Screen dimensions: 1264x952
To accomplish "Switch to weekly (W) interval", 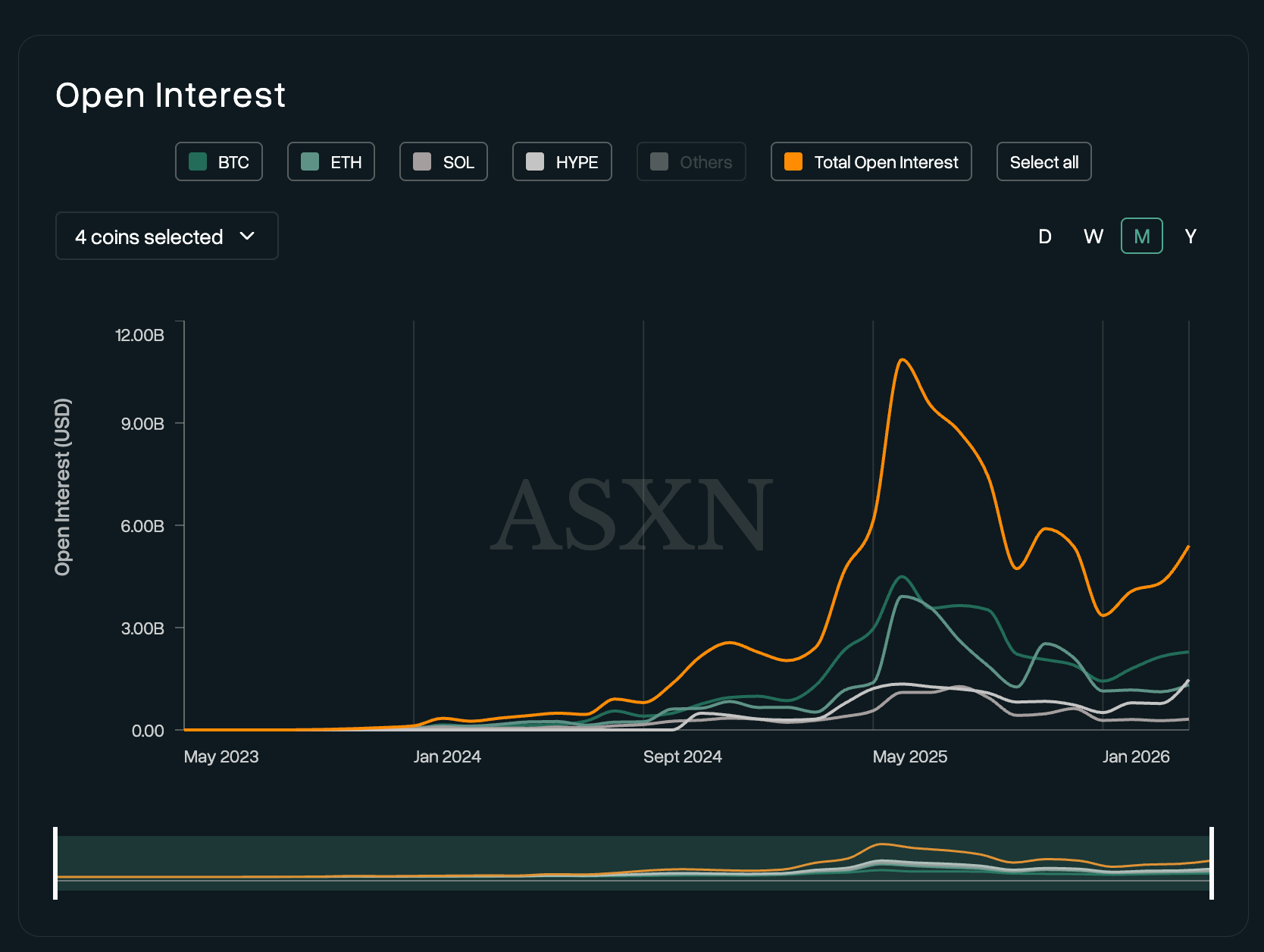I will [x=1093, y=236].
